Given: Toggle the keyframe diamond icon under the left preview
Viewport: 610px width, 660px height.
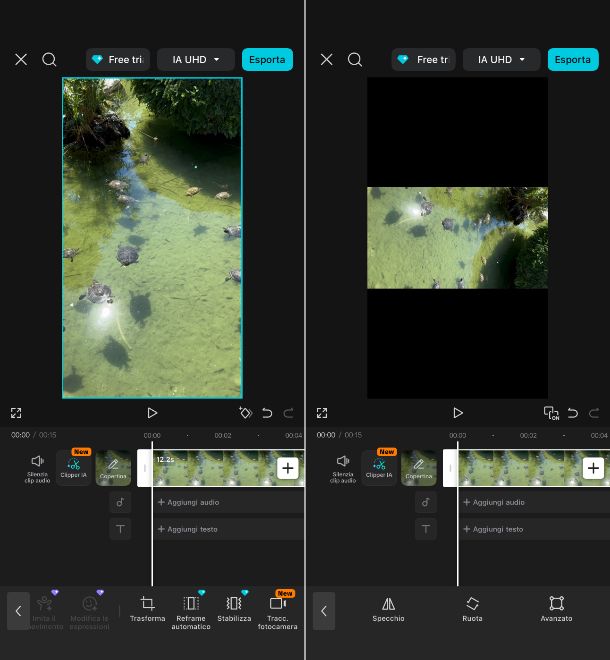Looking at the screenshot, I should point(245,413).
